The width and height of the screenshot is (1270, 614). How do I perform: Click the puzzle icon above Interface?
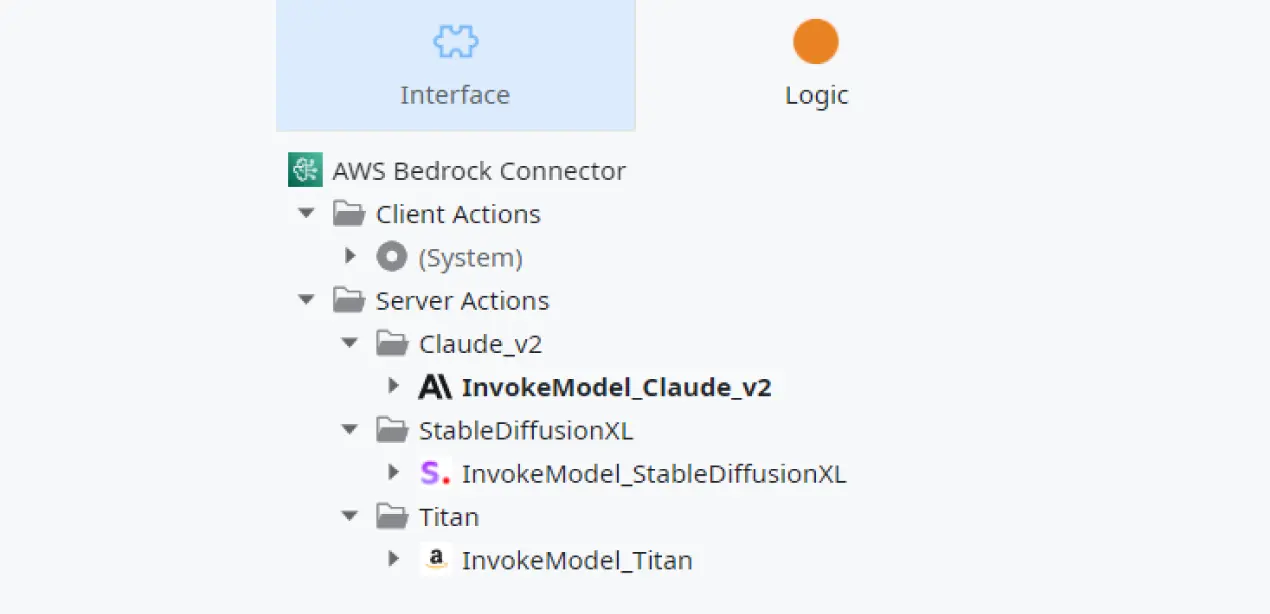click(x=455, y=41)
